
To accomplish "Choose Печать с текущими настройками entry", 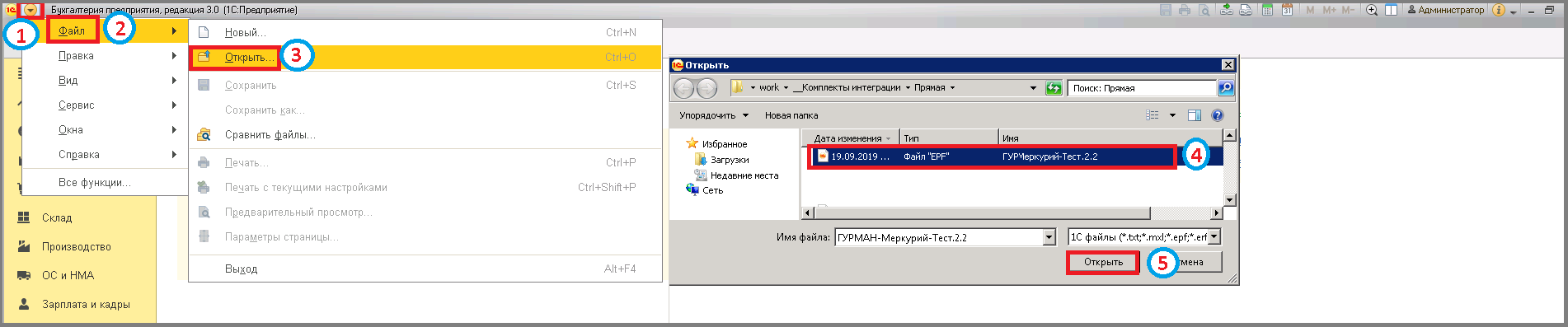I will click(x=425, y=187).
